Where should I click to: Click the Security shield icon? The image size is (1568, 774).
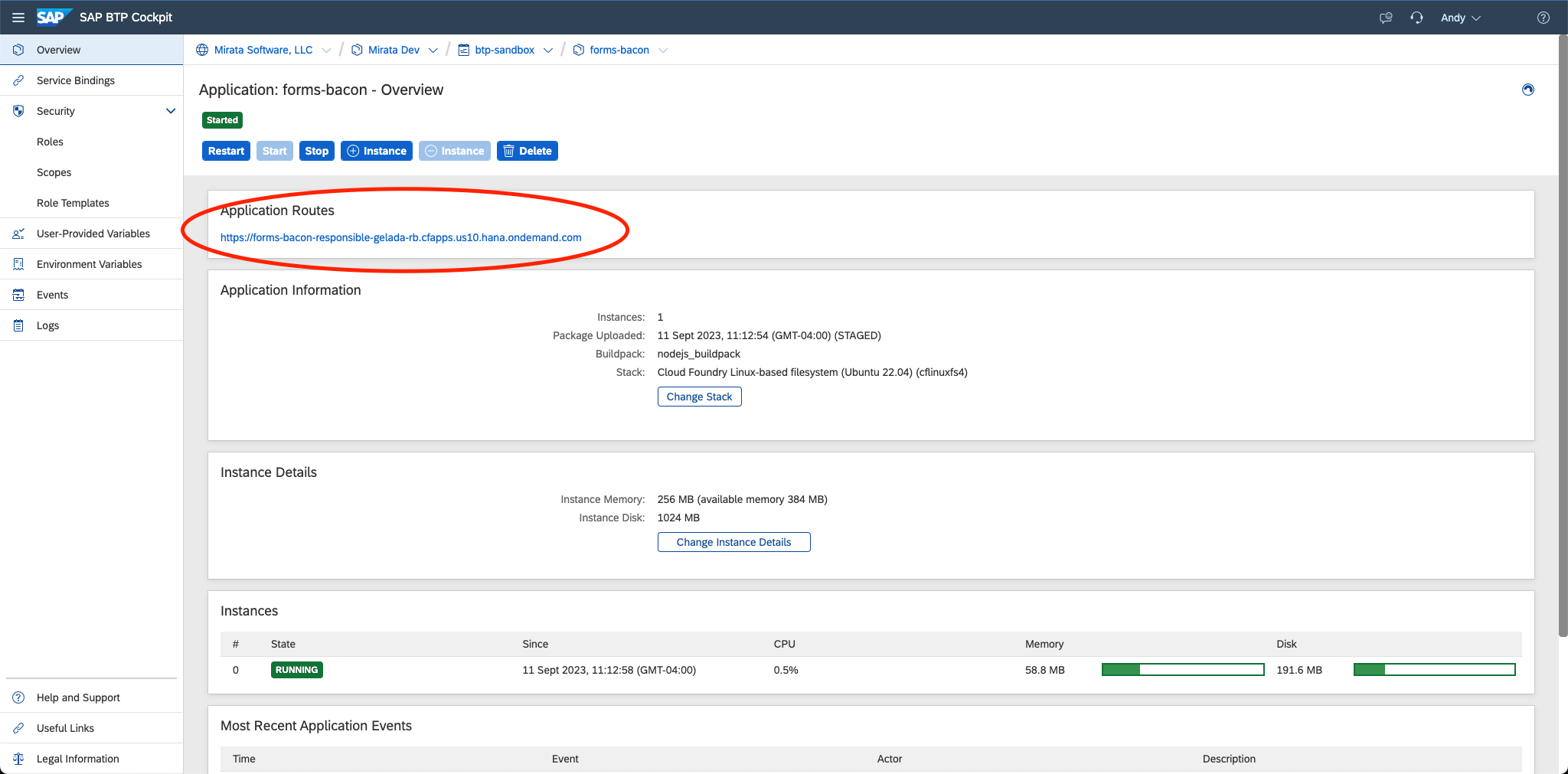coord(18,111)
